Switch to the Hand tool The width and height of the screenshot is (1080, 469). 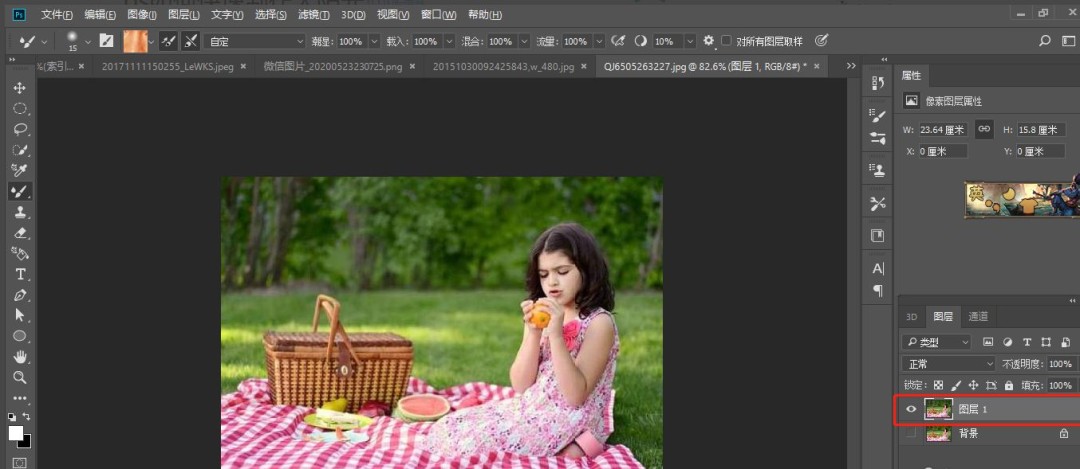(19, 356)
